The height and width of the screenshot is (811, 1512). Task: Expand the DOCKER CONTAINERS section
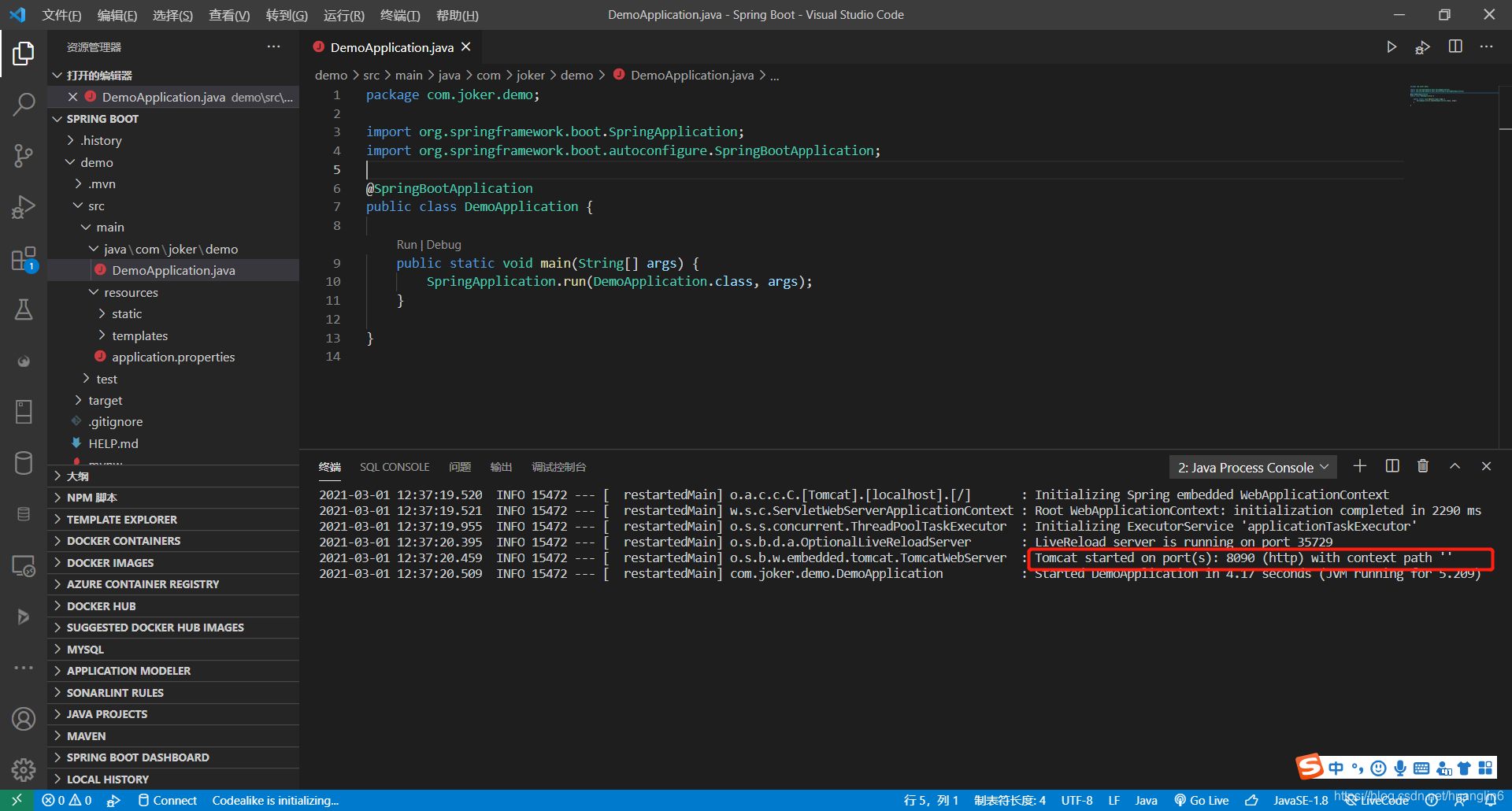pyautogui.click(x=173, y=541)
